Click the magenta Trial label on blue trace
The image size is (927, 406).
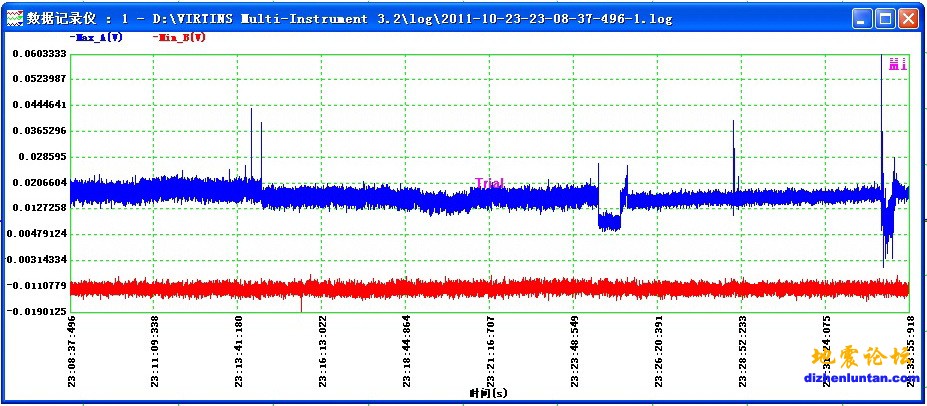[489, 184]
